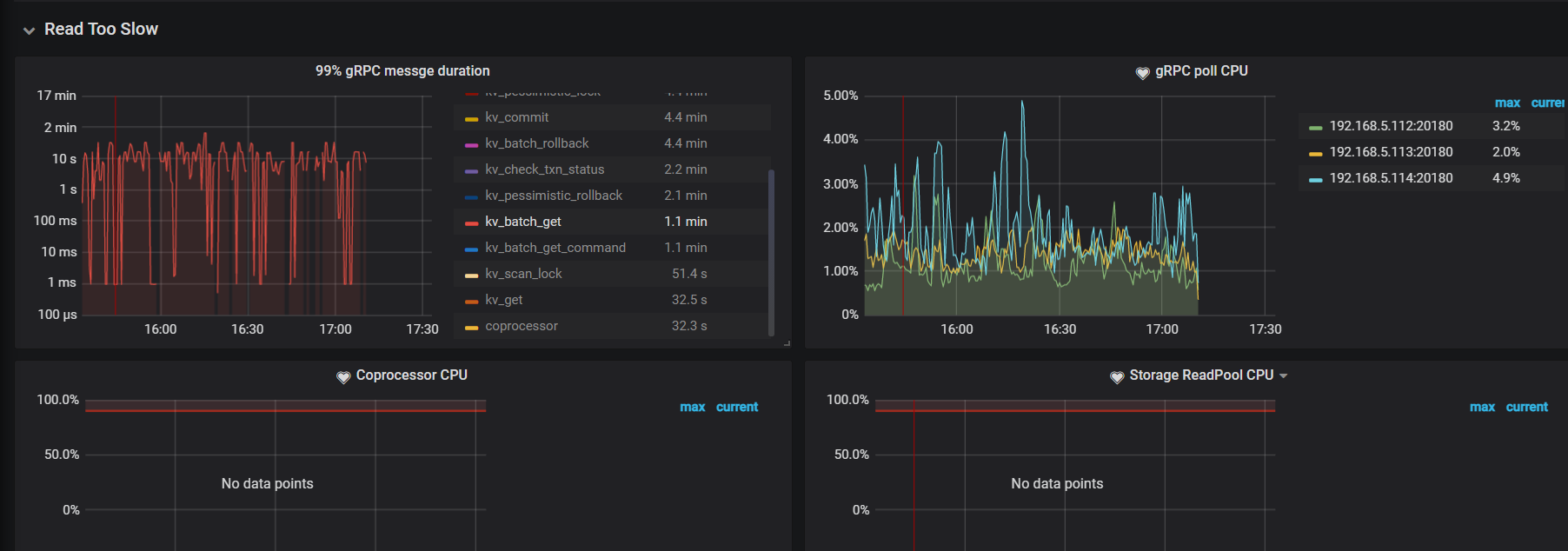Toggle the kv_batch_get series visibility

(522, 222)
